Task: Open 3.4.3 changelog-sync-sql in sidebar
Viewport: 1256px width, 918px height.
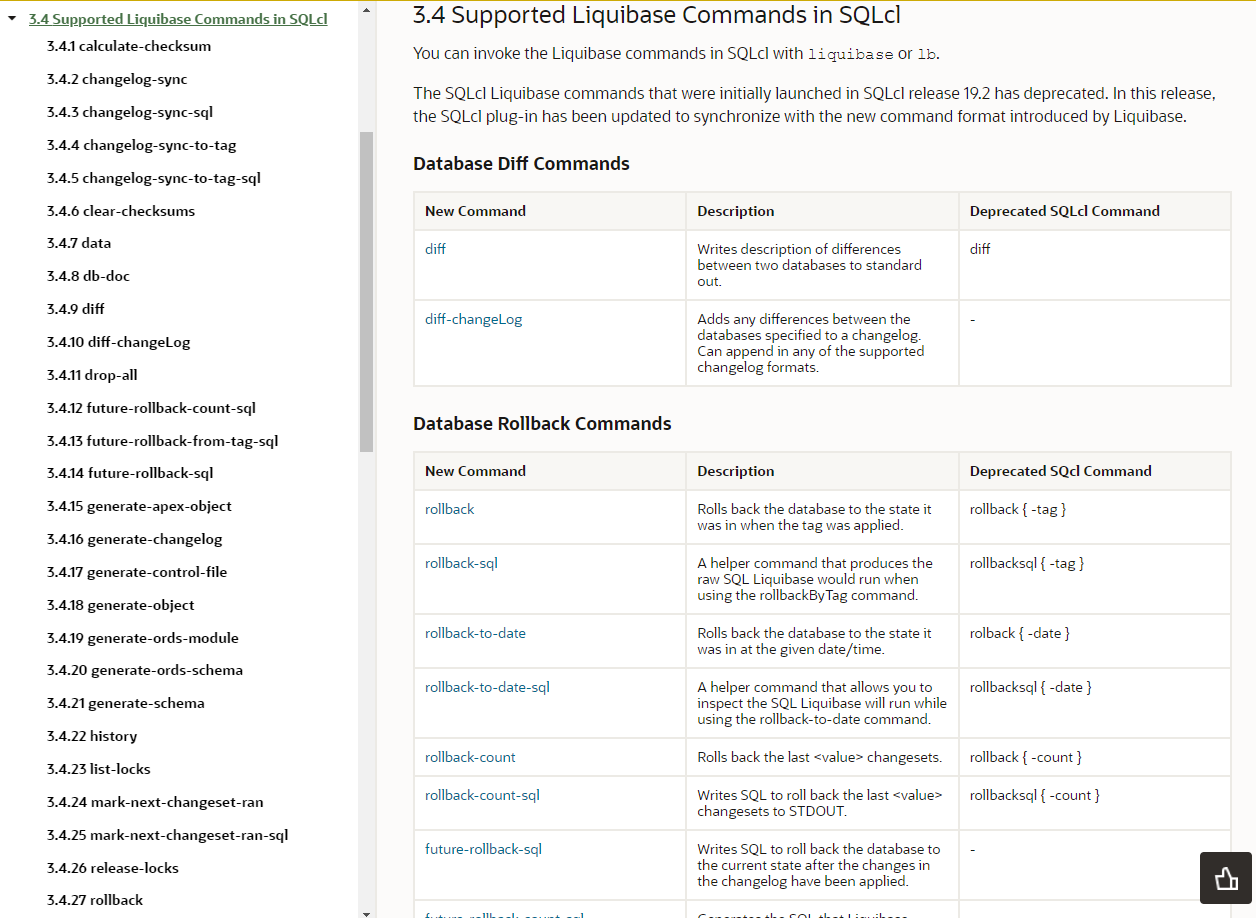Action: [x=130, y=112]
